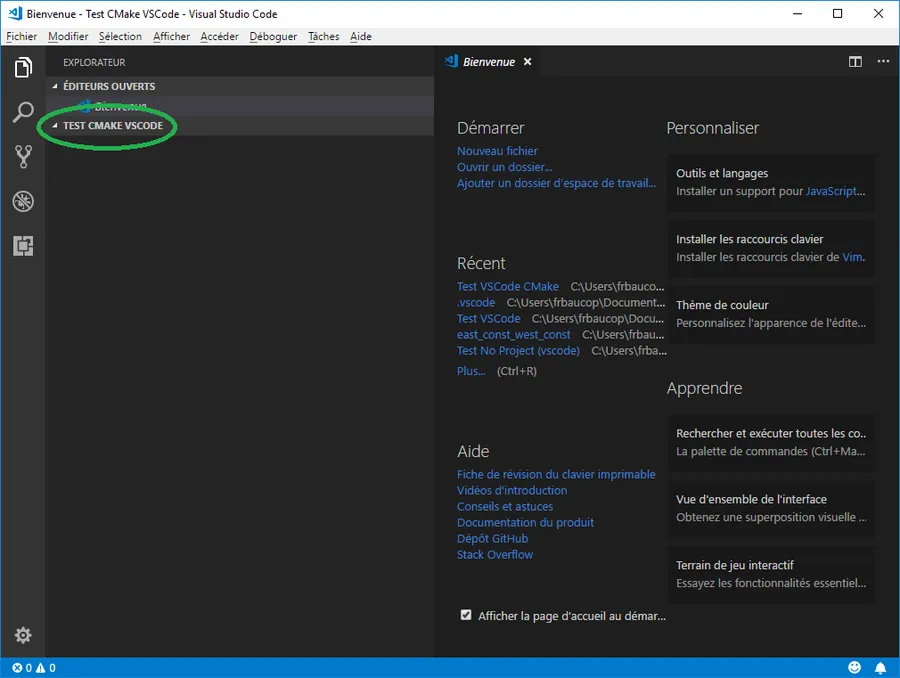Open the Extensions view icon
The width and height of the screenshot is (900, 678).
click(23, 246)
